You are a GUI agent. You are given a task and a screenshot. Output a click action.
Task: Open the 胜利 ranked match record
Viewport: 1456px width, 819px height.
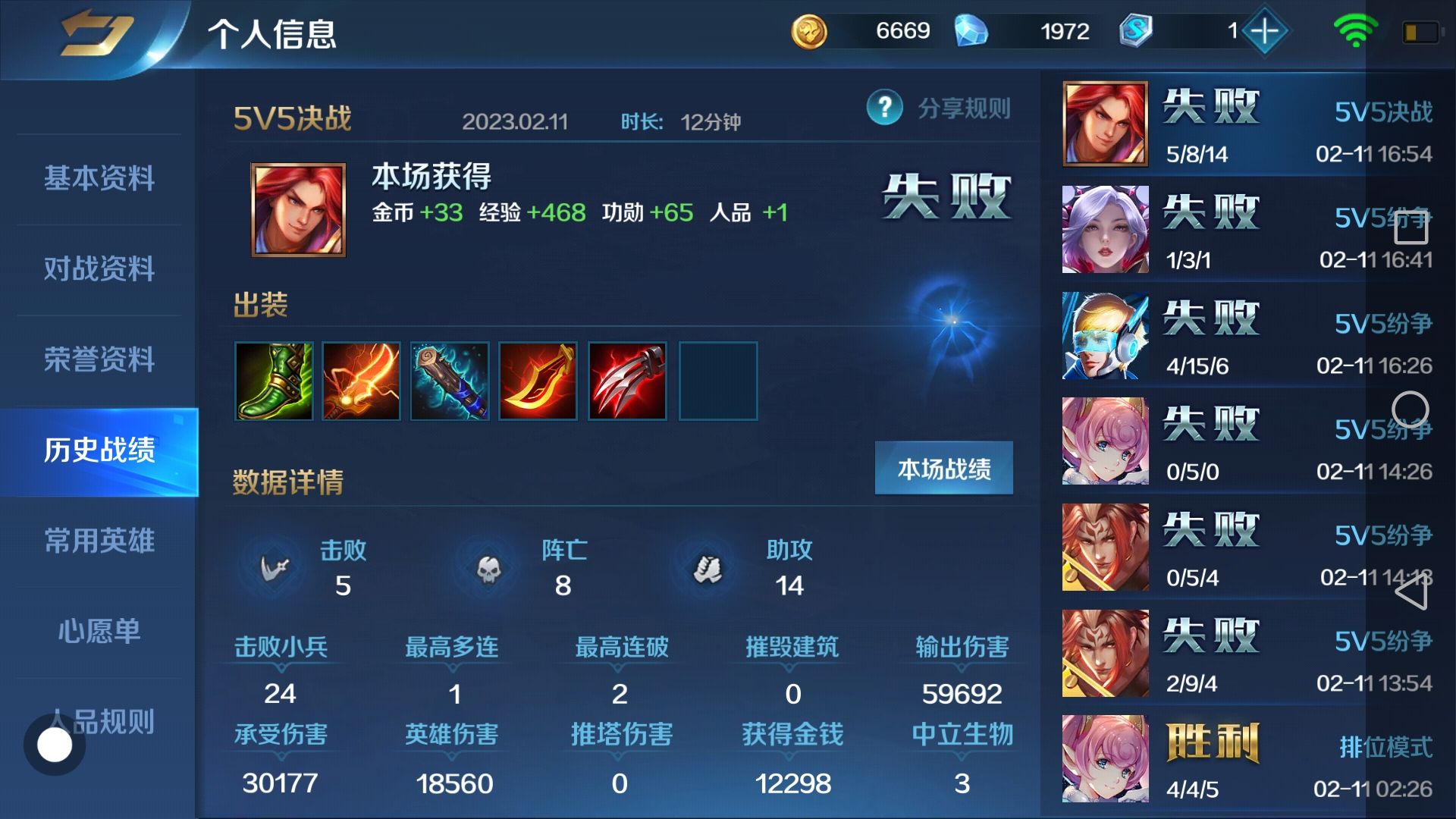click(x=1247, y=758)
